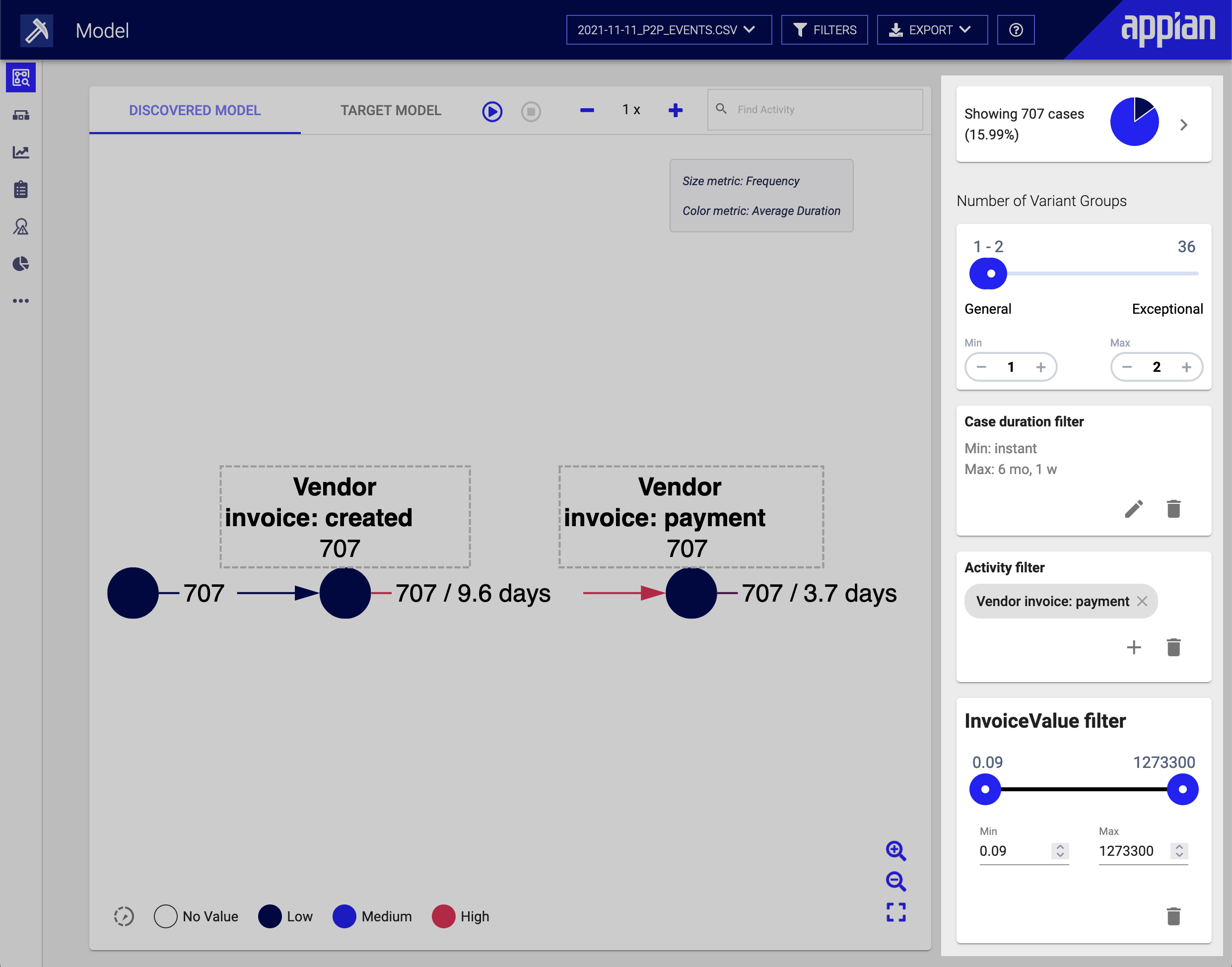
Task: Select the play animation button
Action: click(x=493, y=110)
